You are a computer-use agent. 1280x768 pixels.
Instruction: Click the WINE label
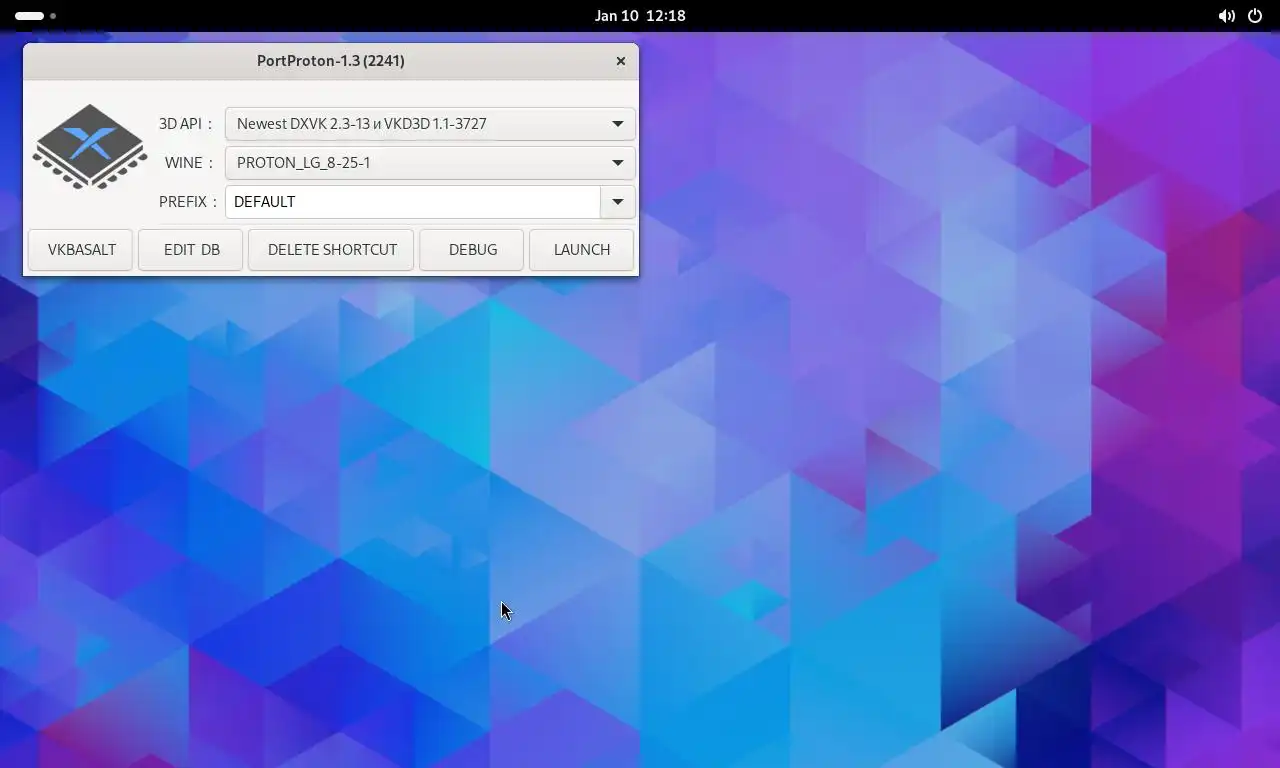pos(189,163)
